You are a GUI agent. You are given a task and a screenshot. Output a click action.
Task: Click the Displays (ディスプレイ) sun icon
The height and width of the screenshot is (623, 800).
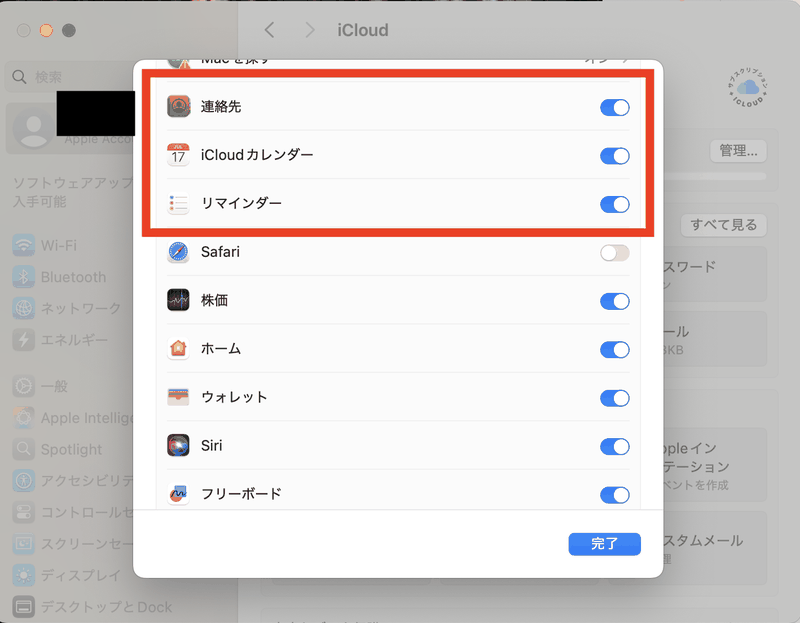(x=23, y=576)
